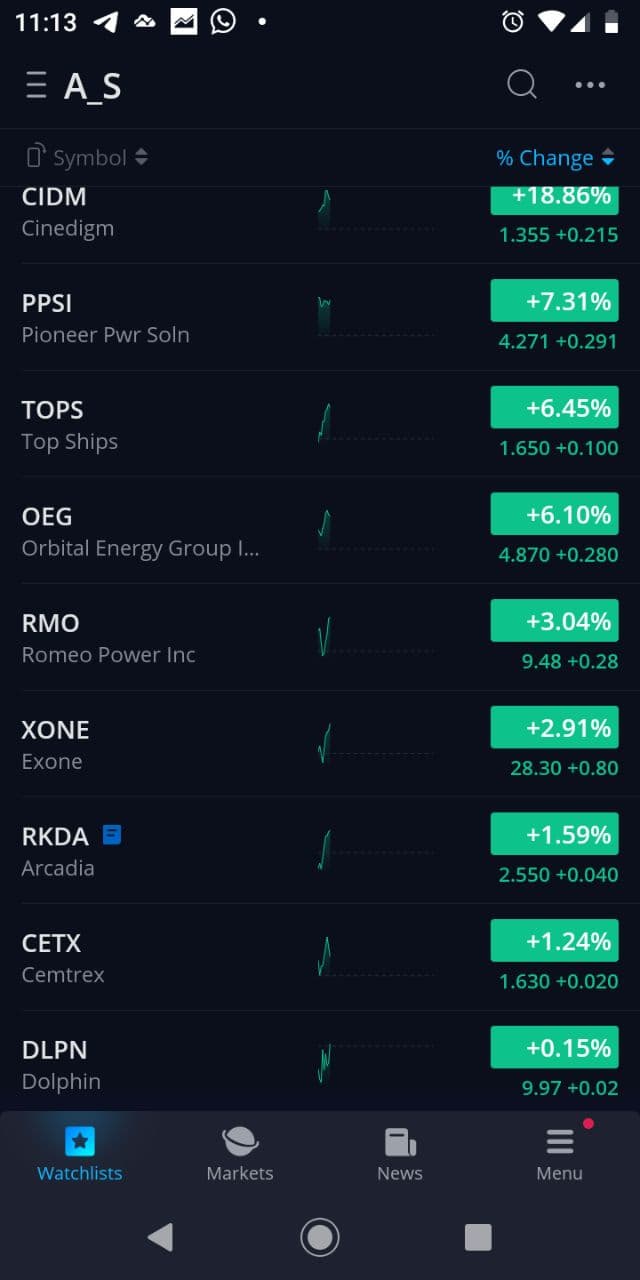Open the News newspaper icon
Screen dimensions: 640x1280
click(400, 1141)
